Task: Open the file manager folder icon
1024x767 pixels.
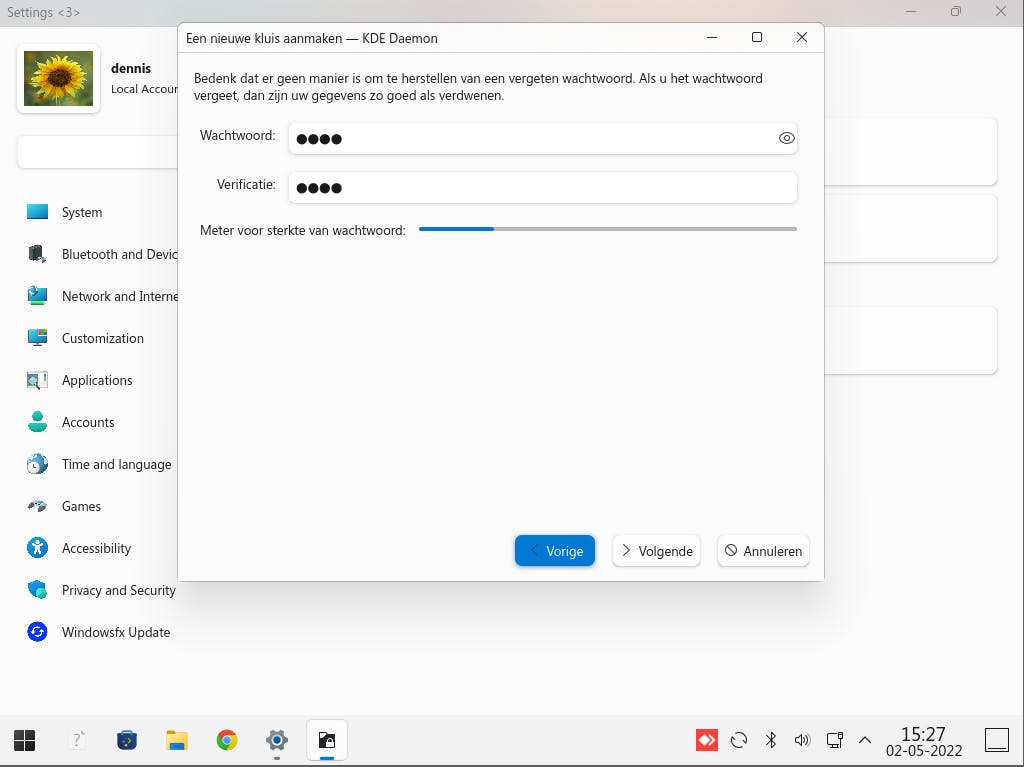Action: (176, 740)
